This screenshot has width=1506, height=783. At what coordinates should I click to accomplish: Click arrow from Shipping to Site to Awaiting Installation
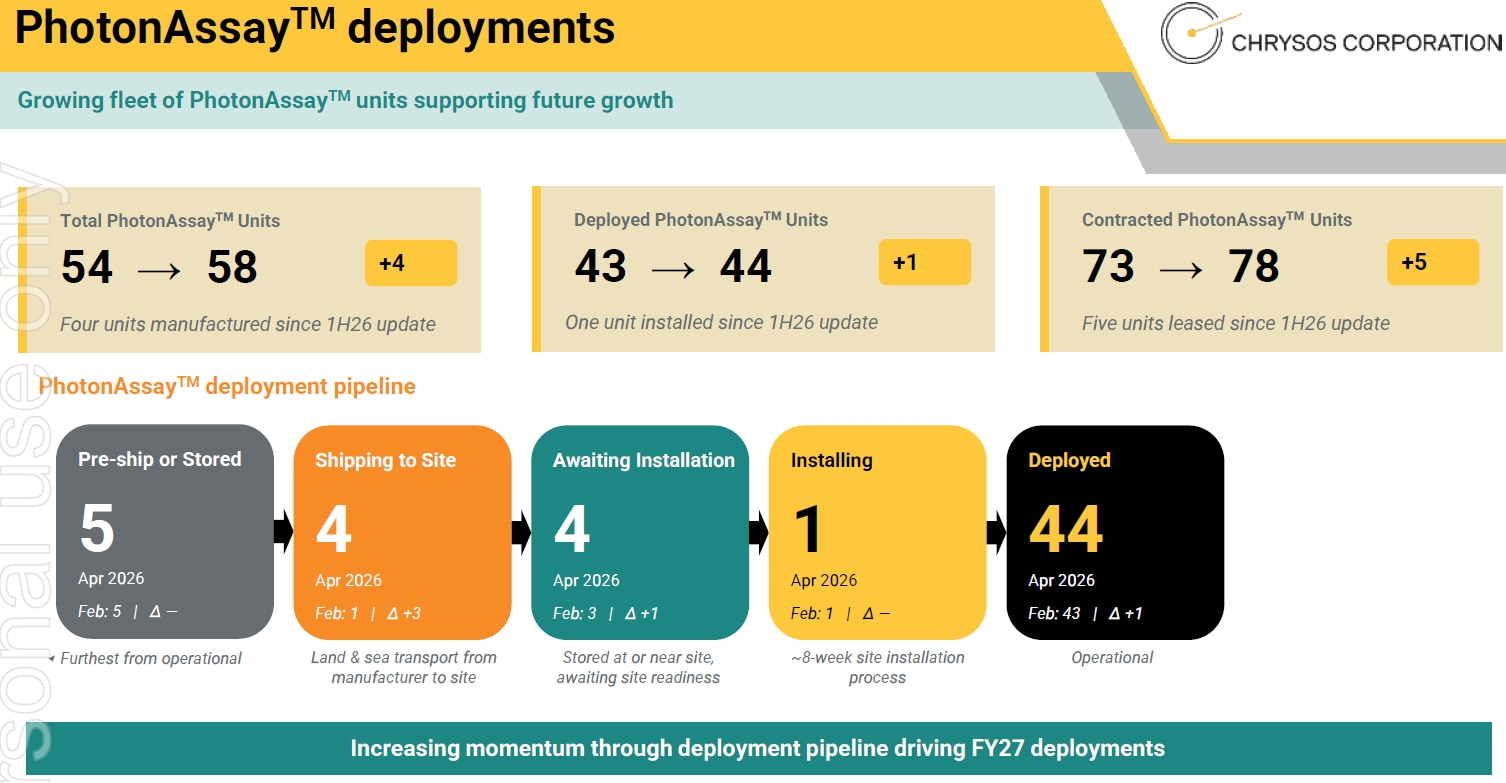[521, 533]
